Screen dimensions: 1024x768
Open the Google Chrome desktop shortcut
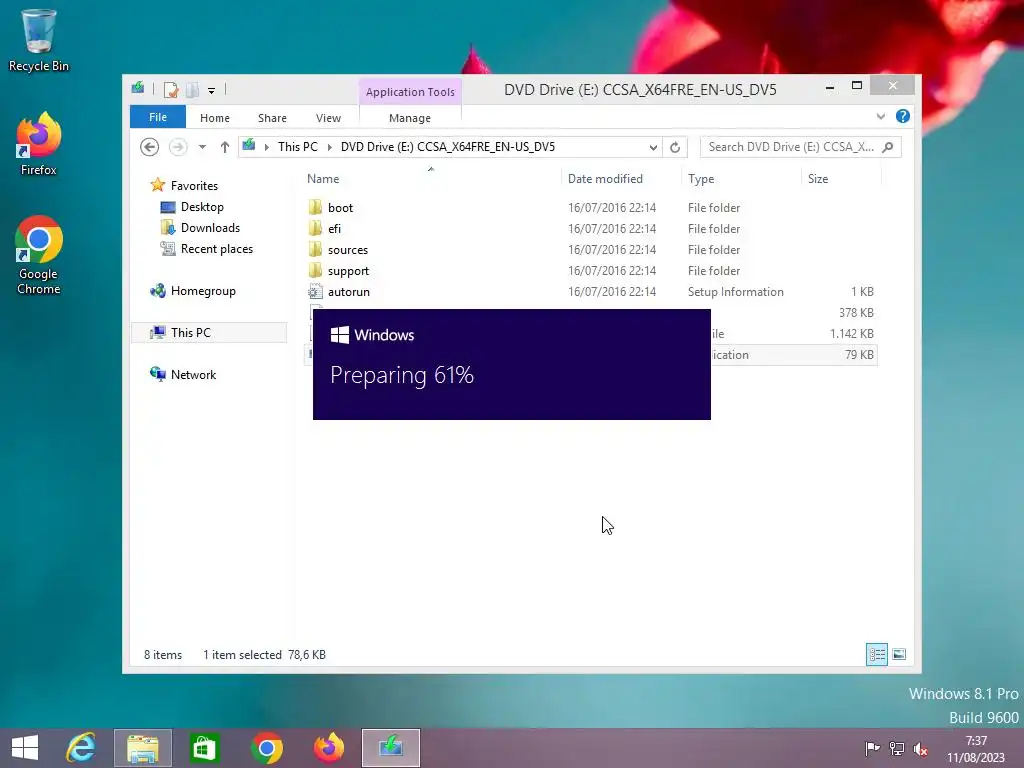coord(39,255)
